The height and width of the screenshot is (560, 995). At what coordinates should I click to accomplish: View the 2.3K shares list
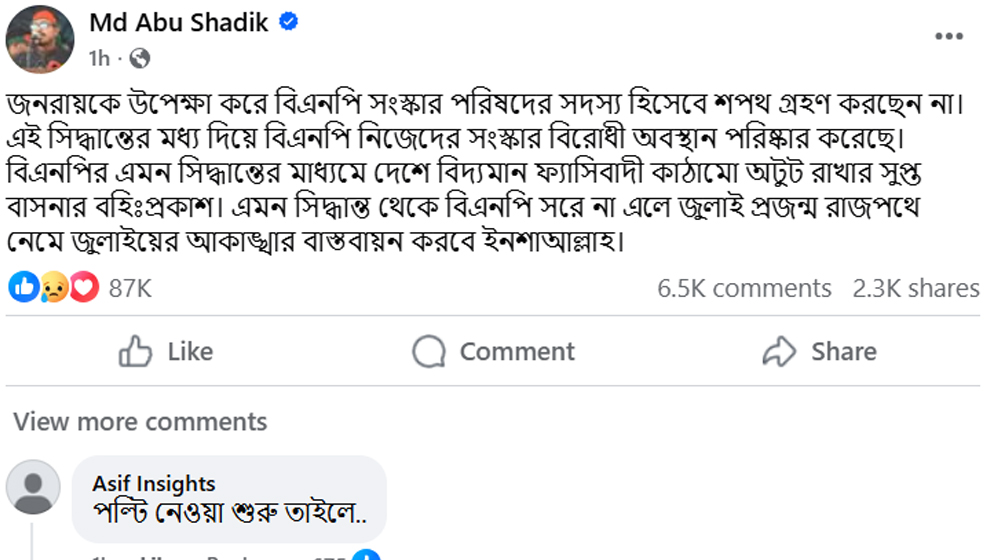click(x=915, y=288)
